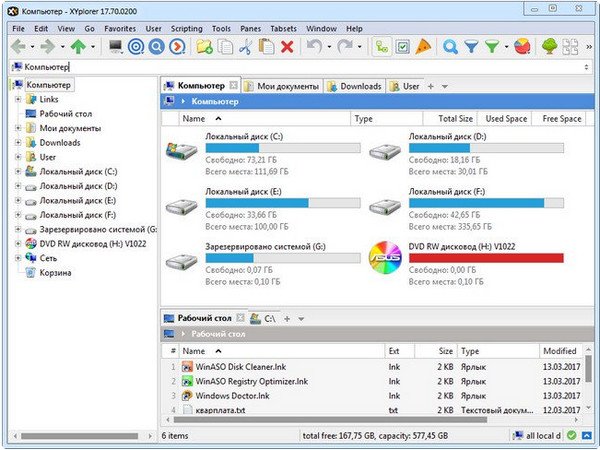Click the orange pizza-slice toolbar icon
Image resolution: width=600 pixels, height=450 pixels.
point(423,47)
